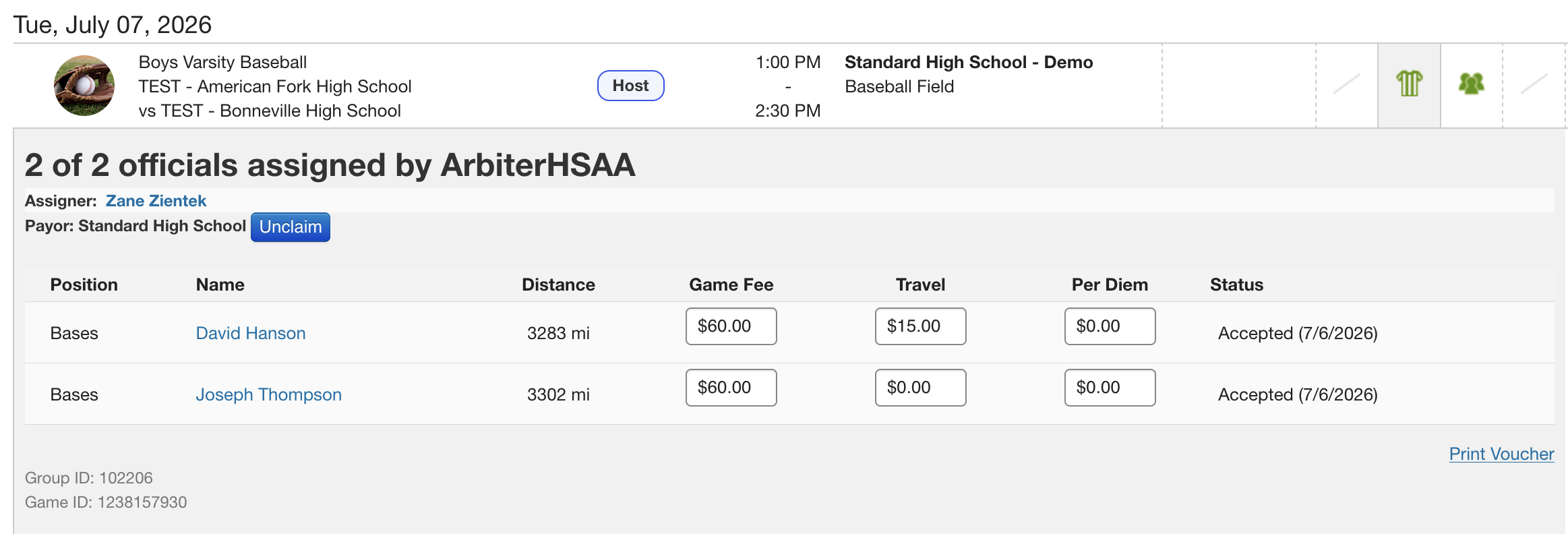The height and width of the screenshot is (534, 1568).
Task: Open David Hanson's profile link
Action: tap(251, 333)
